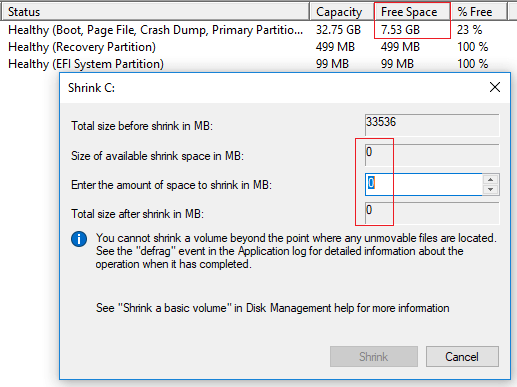Close the Shrink C: dialog
The image size is (517, 387).
tap(495, 87)
